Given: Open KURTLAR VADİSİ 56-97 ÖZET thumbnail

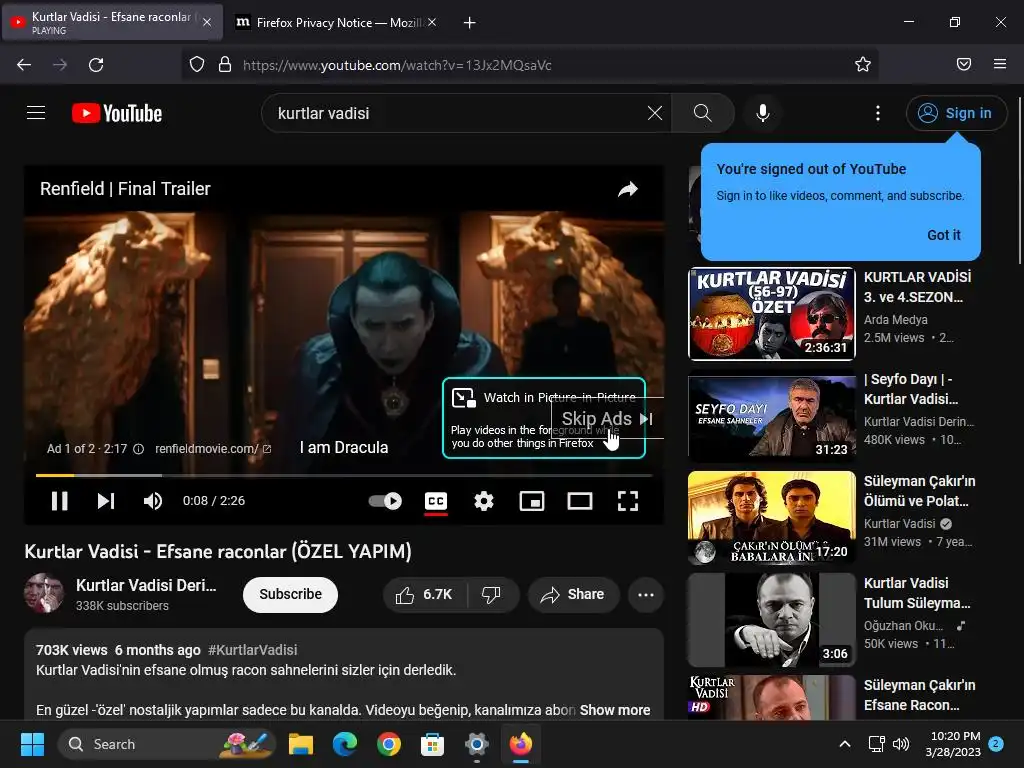Looking at the screenshot, I should coord(772,313).
